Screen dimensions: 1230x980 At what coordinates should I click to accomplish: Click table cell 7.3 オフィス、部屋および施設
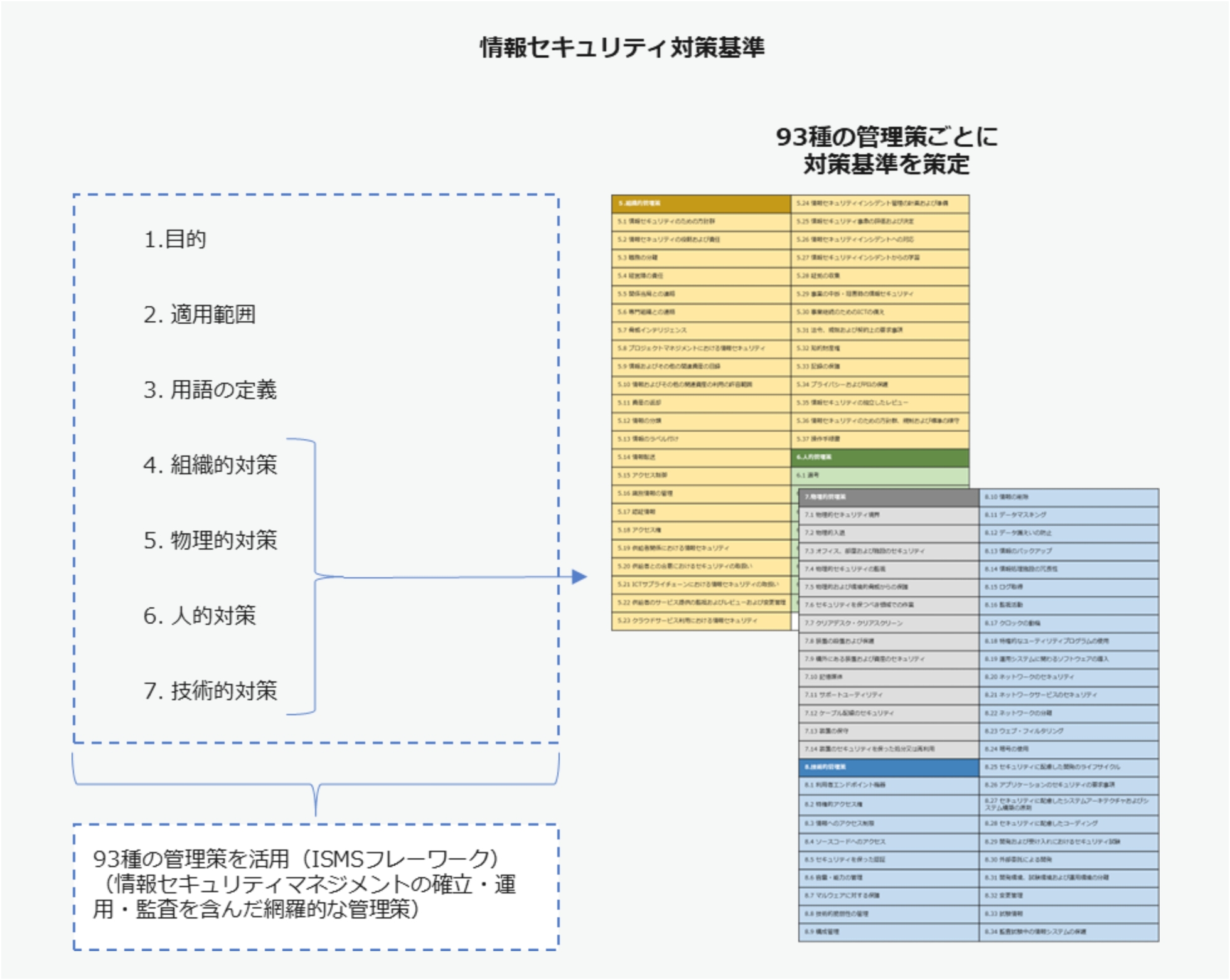click(x=889, y=551)
